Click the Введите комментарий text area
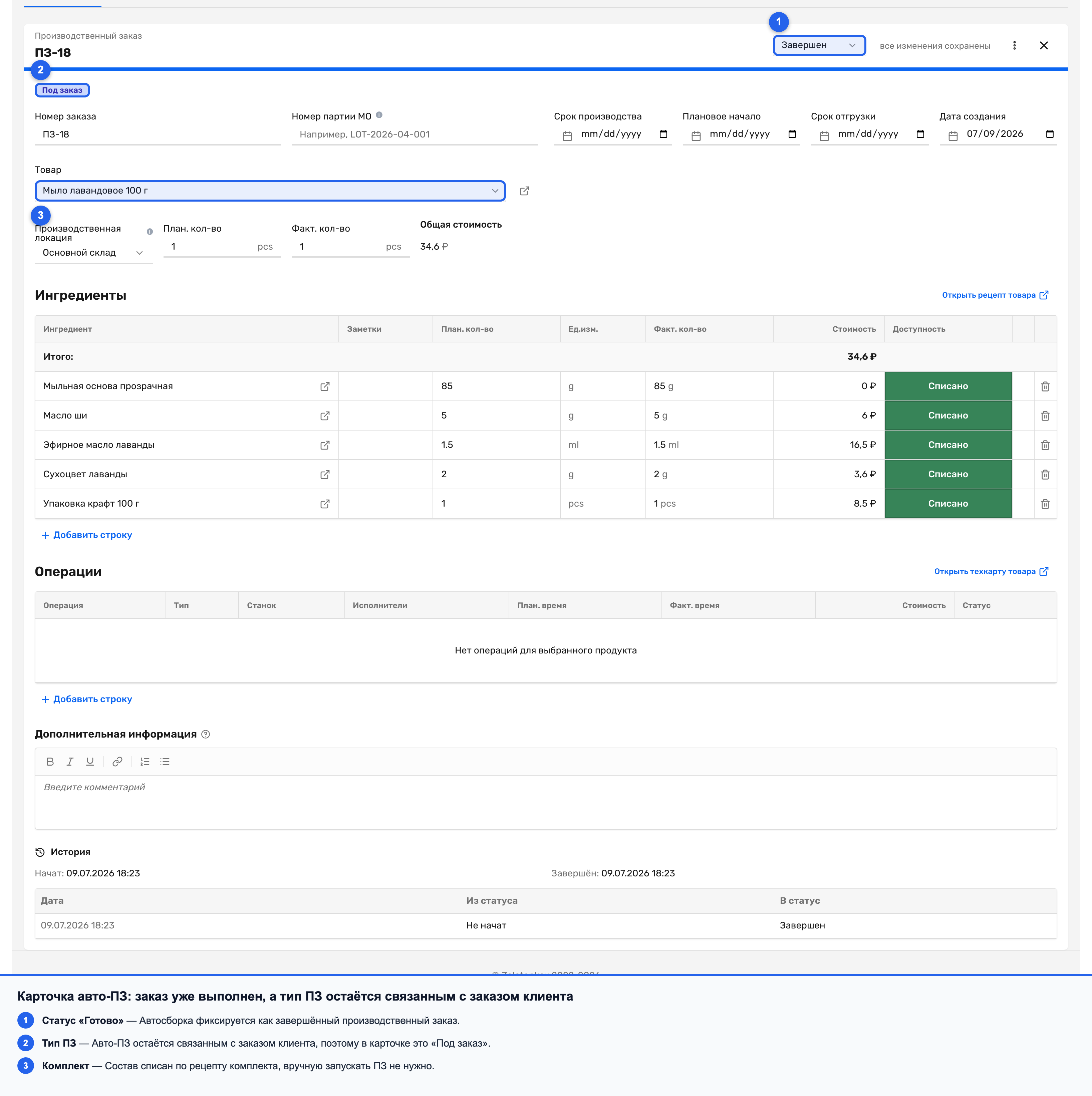Viewport: 1092px width, 1096px height. (x=546, y=802)
